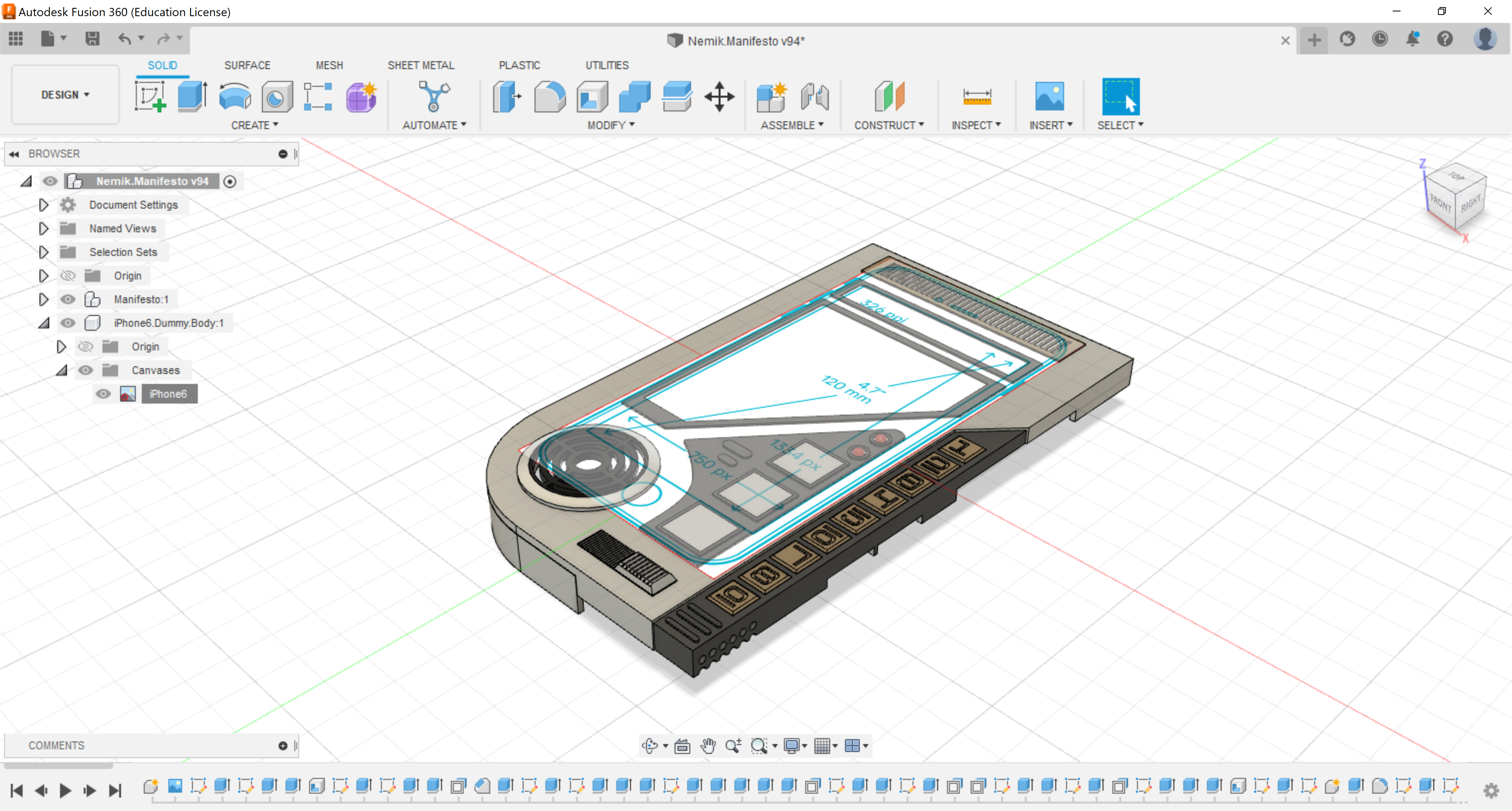This screenshot has height=811, width=1512.
Task: Select the Press Pull tool
Action: pyautogui.click(x=507, y=97)
